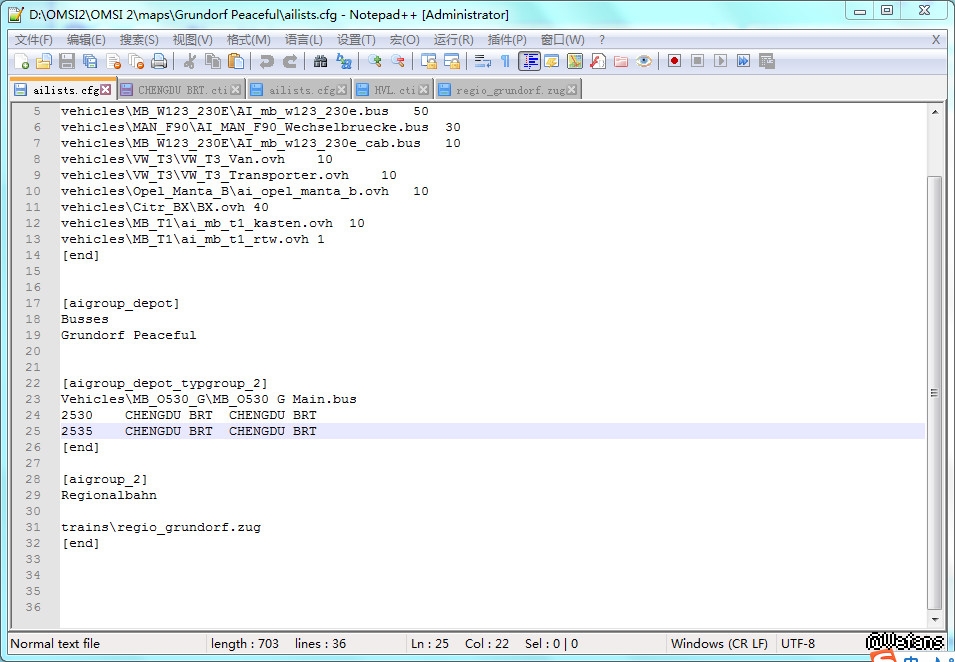The height and width of the screenshot is (662, 955).
Task: Click the Save All icon
Action: (90, 62)
